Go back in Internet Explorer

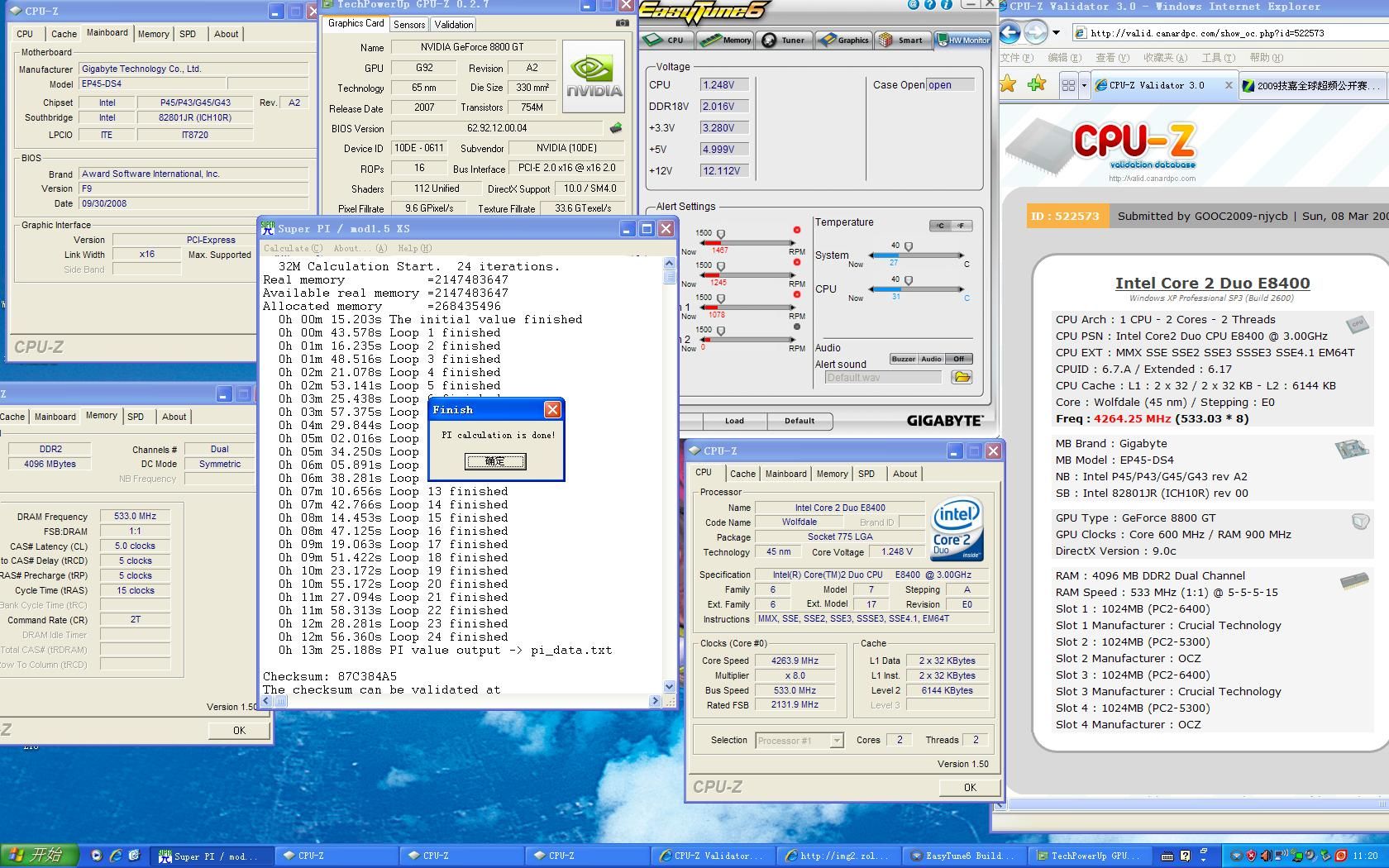tap(1010, 33)
